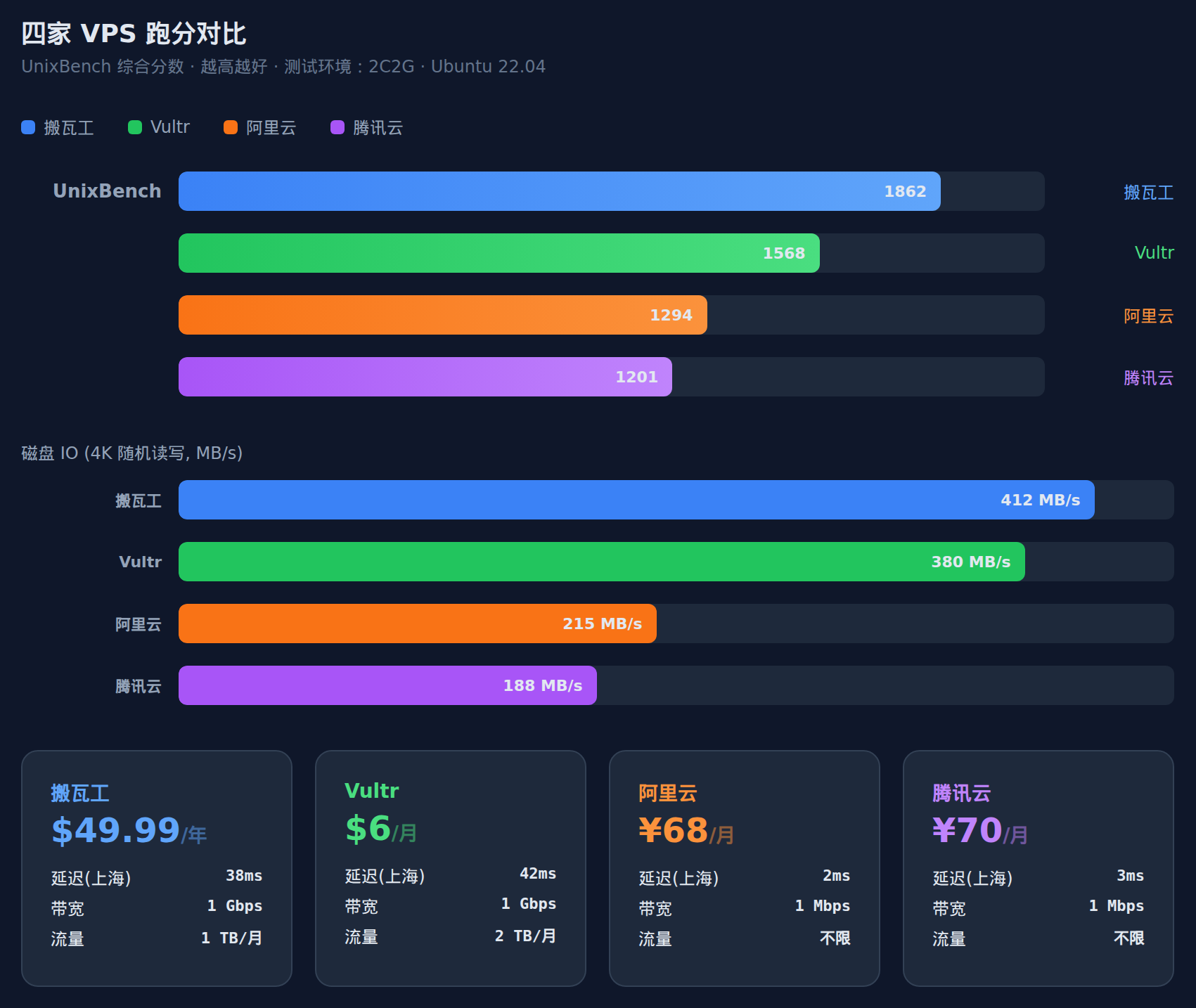Click the green Vultr legend swatch
Viewport: 1196px width, 1008px height.
(135, 127)
